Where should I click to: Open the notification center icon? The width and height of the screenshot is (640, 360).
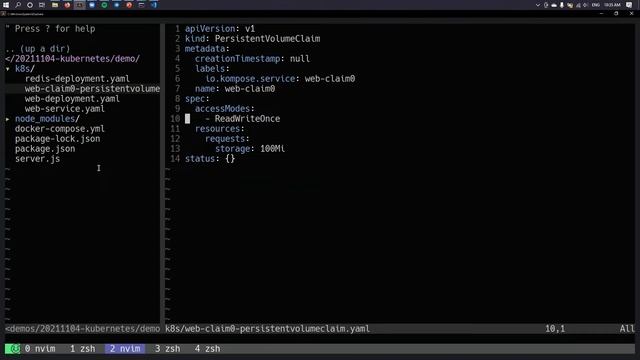pos(629,5)
